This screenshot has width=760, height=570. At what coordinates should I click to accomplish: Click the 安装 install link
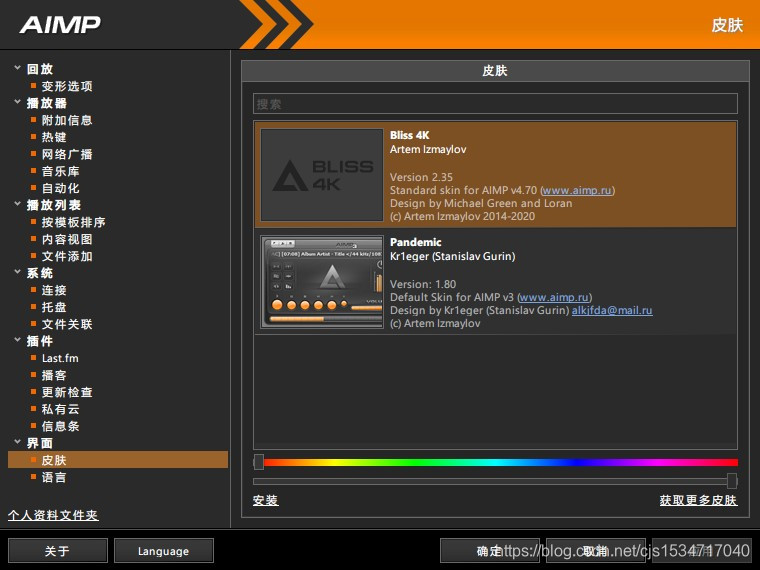click(265, 500)
